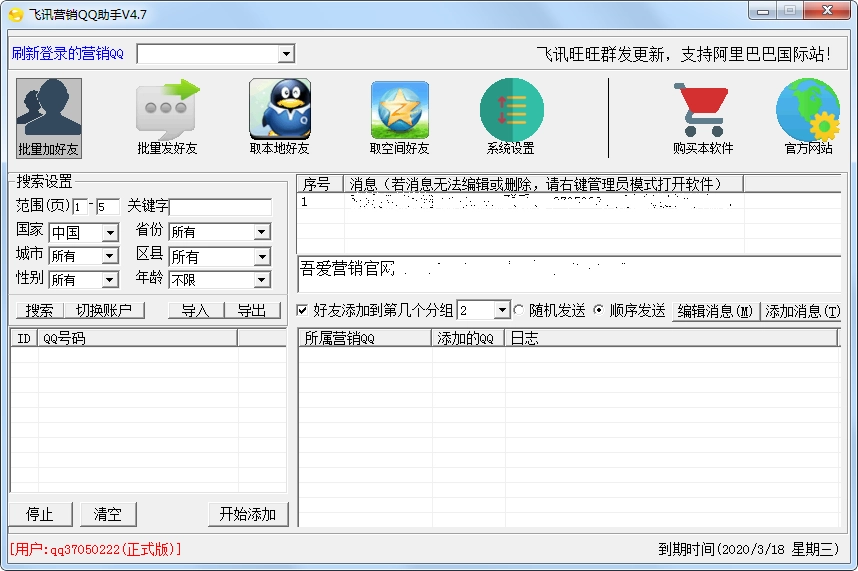This screenshot has height=571, width=858.
Task: Close the 飞讯营销QQ助手 window
Action: click(x=827, y=11)
